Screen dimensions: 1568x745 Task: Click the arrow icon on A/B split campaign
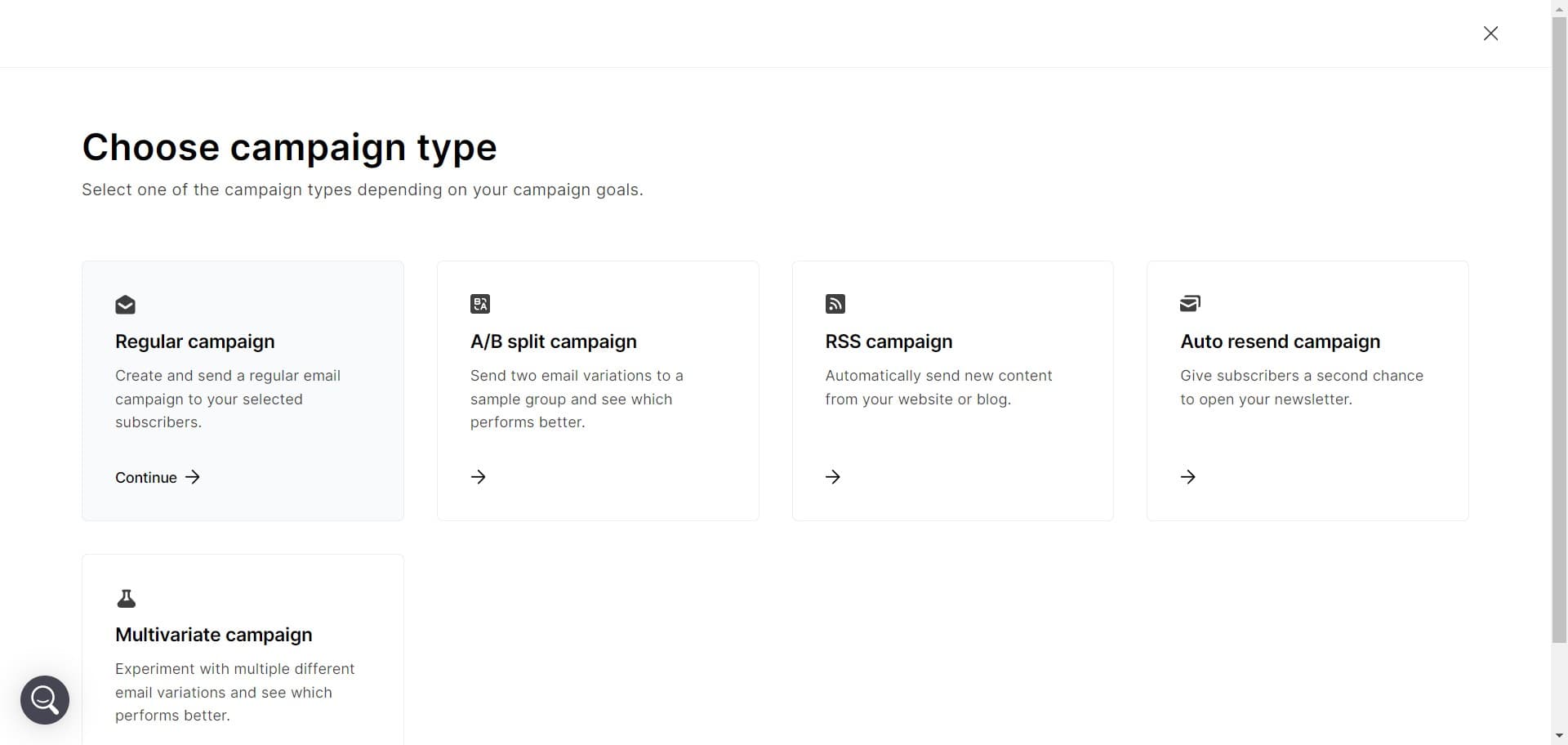pos(478,477)
